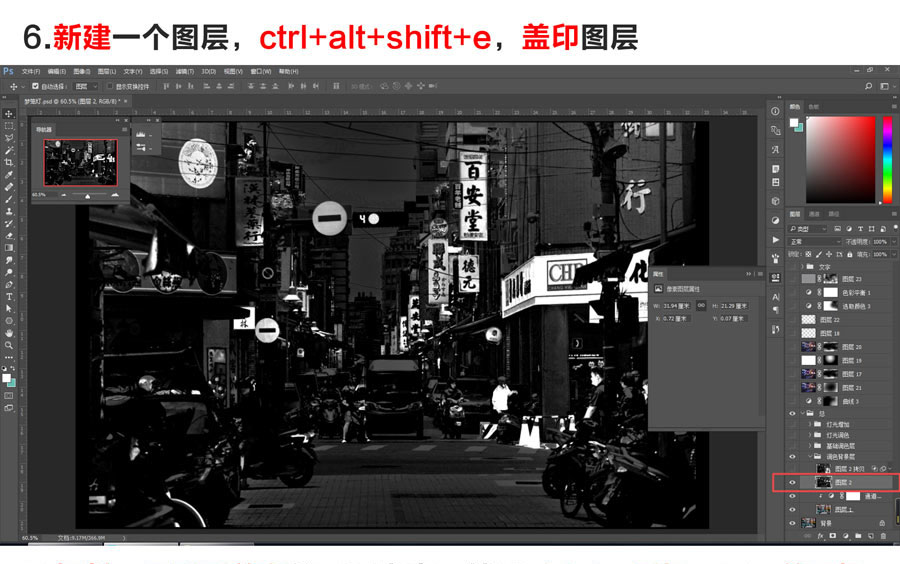Click the delete layer trash icon
Screen dimensions: 900x564
pos(883,536)
